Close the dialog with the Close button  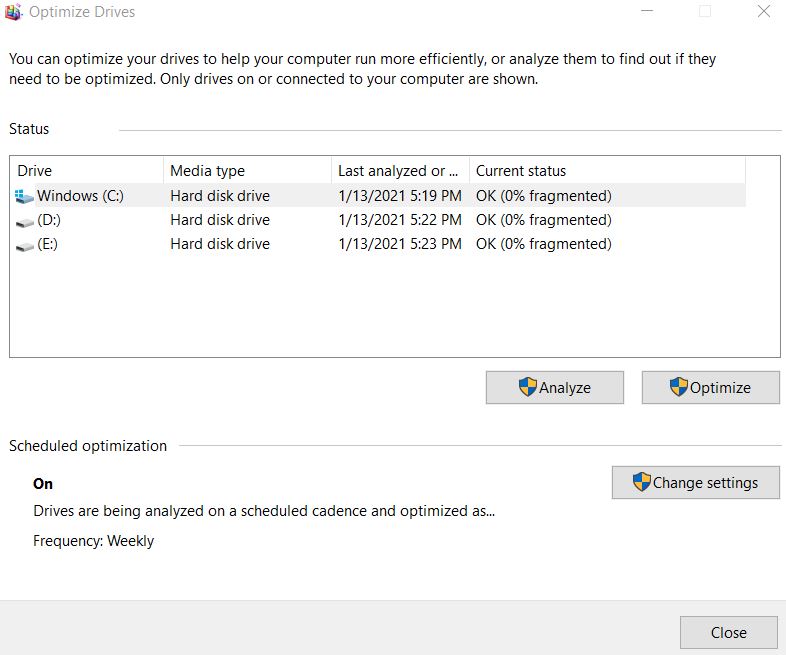[728, 632]
